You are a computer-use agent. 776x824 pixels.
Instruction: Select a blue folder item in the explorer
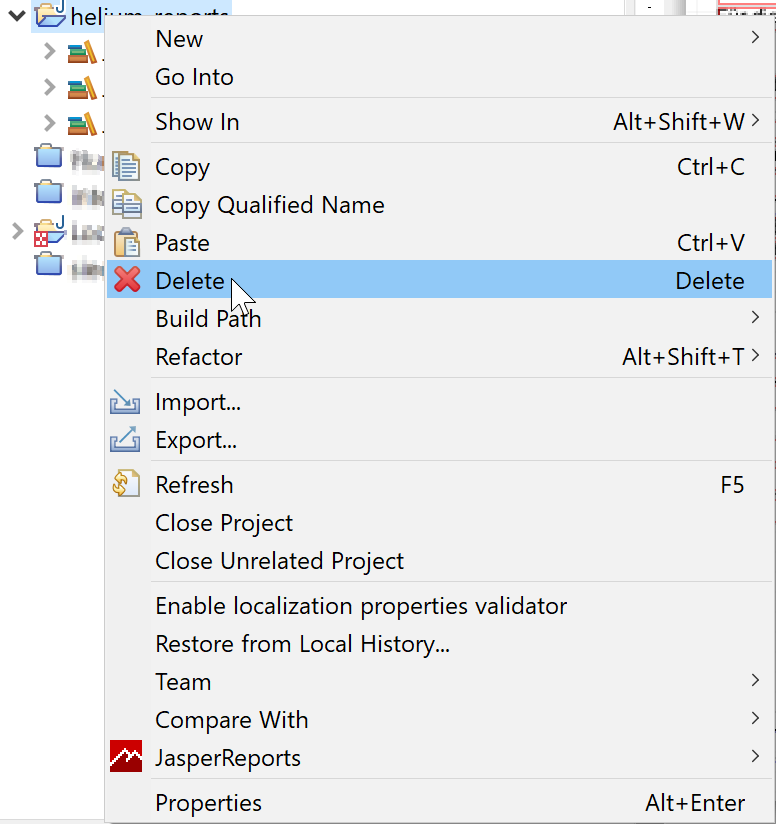[x=47, y=155]
